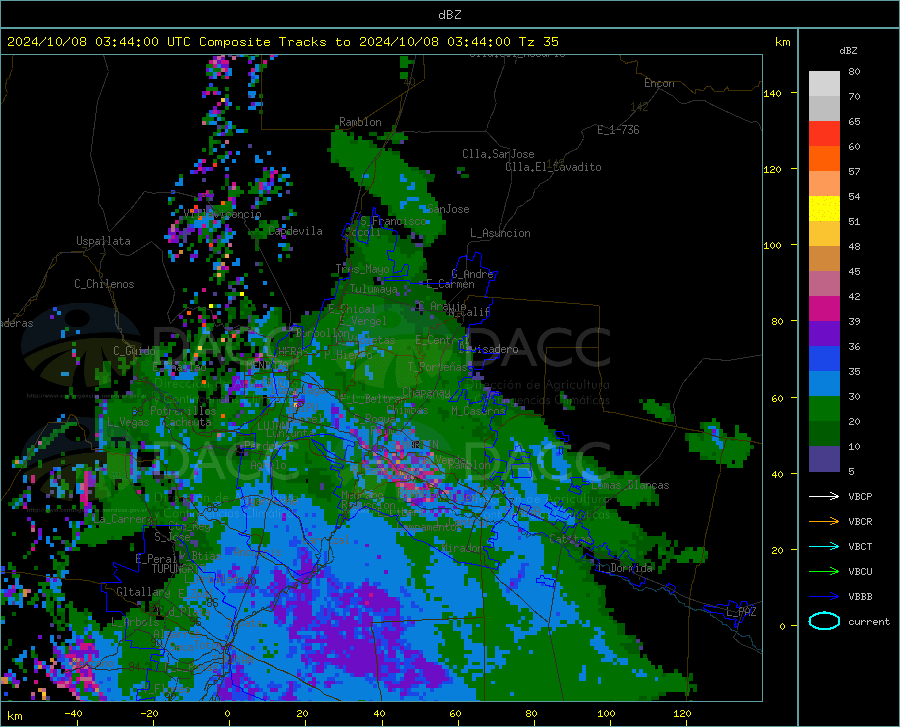The image size is (900, 727).
Task: Click the 'SanJose' label on the map
Action: [x=448, y=209]
